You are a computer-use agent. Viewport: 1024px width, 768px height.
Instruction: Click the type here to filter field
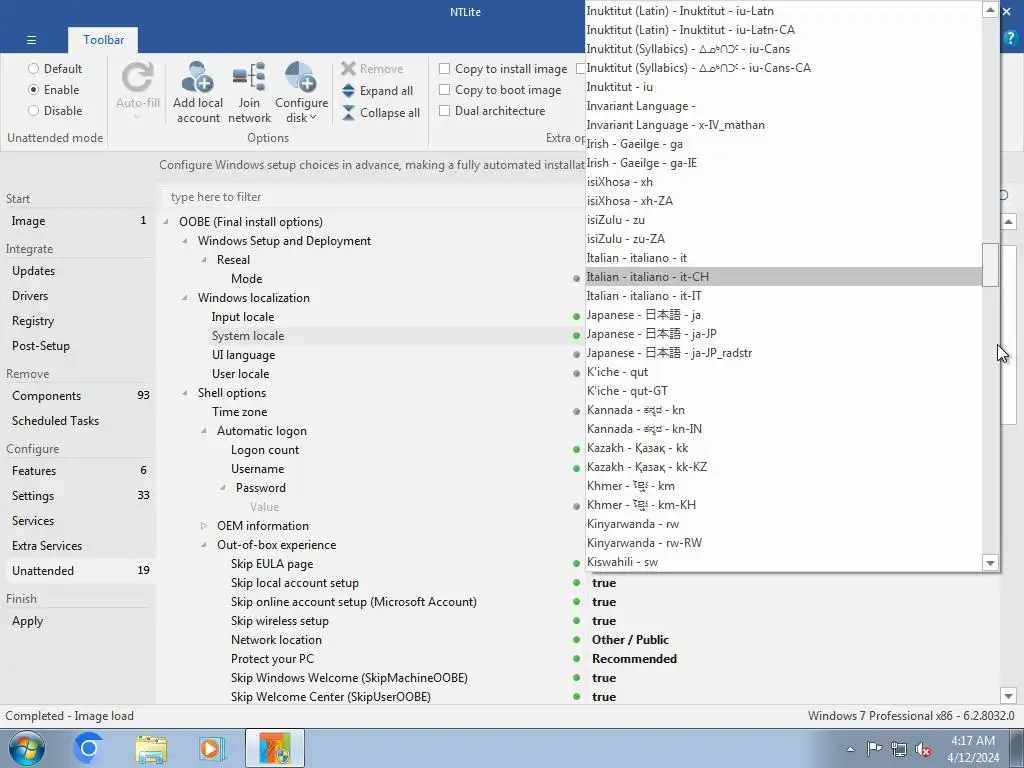(x=372, y=197)
